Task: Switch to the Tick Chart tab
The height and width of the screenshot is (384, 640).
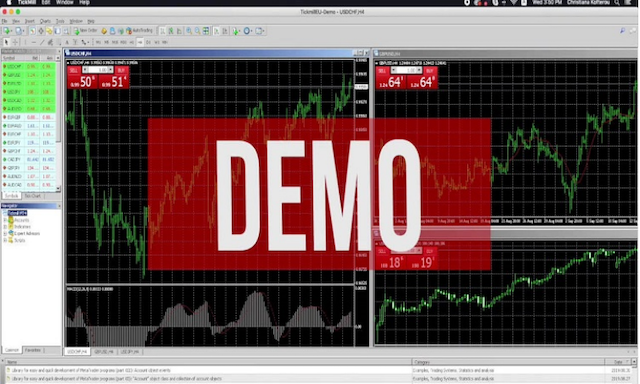Action: (33, 196)
